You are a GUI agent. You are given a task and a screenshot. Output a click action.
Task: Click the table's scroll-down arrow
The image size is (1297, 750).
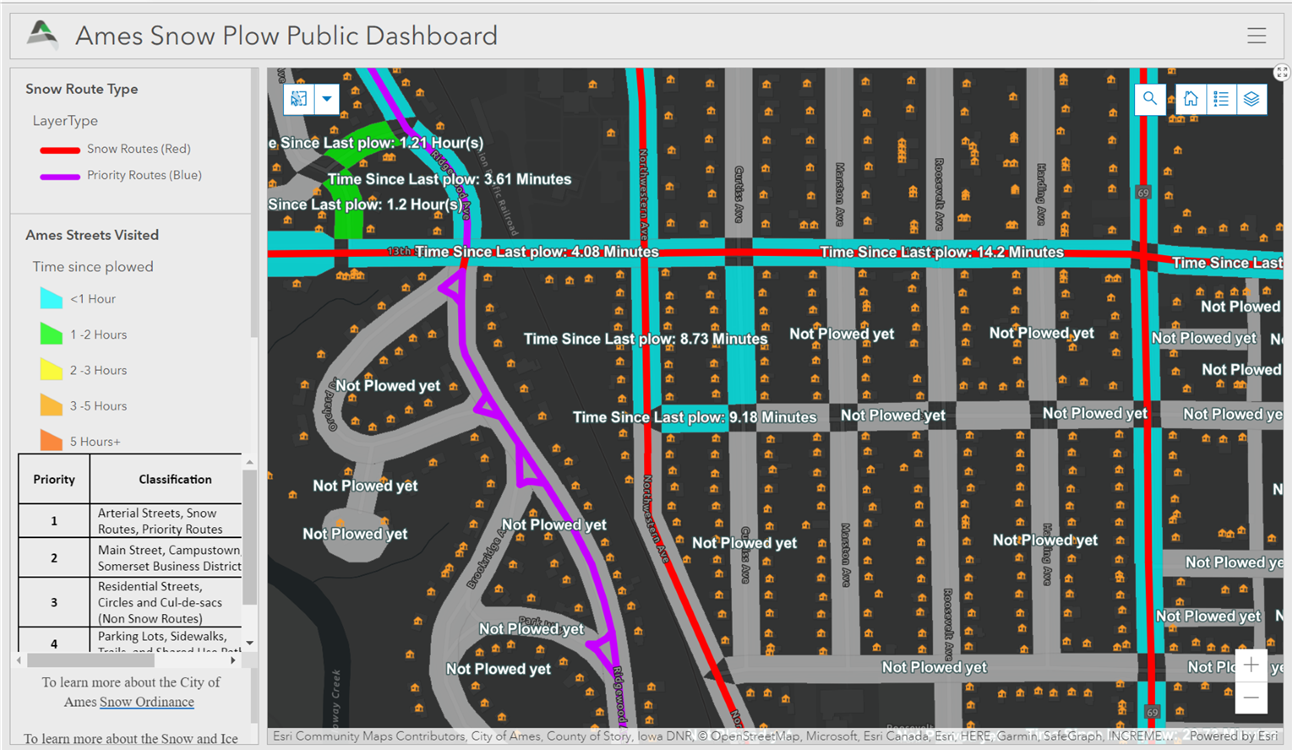pos(250,643)
